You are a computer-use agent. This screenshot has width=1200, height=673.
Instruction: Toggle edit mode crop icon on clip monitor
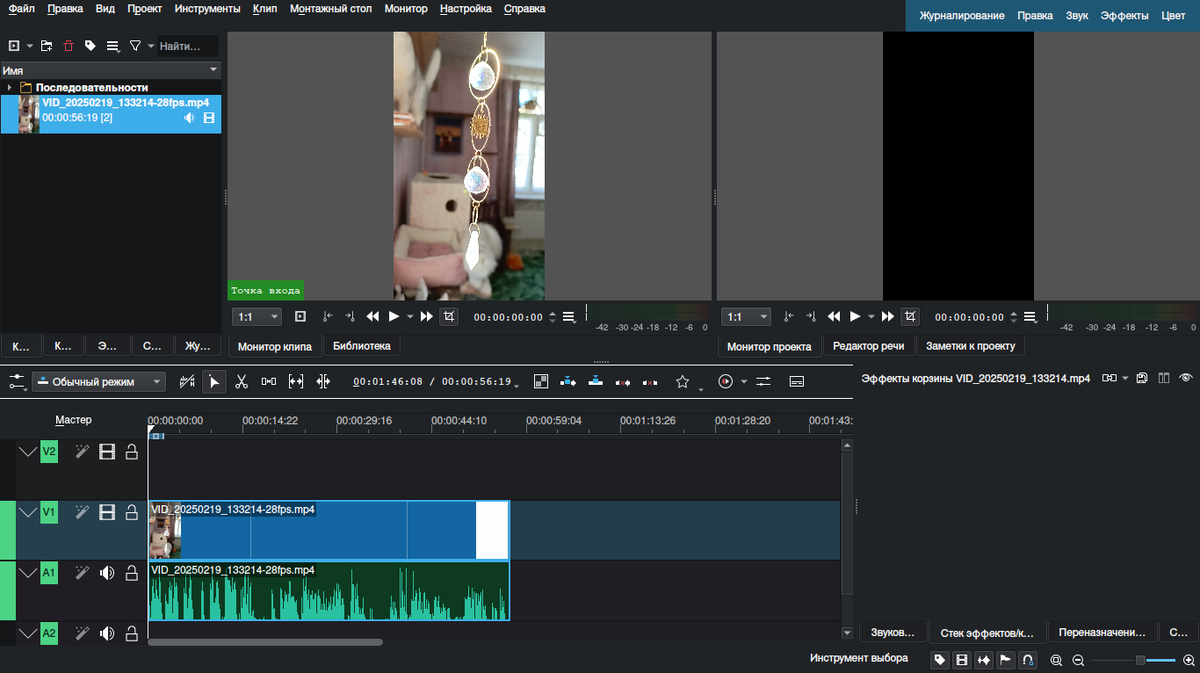pos(449,316)
